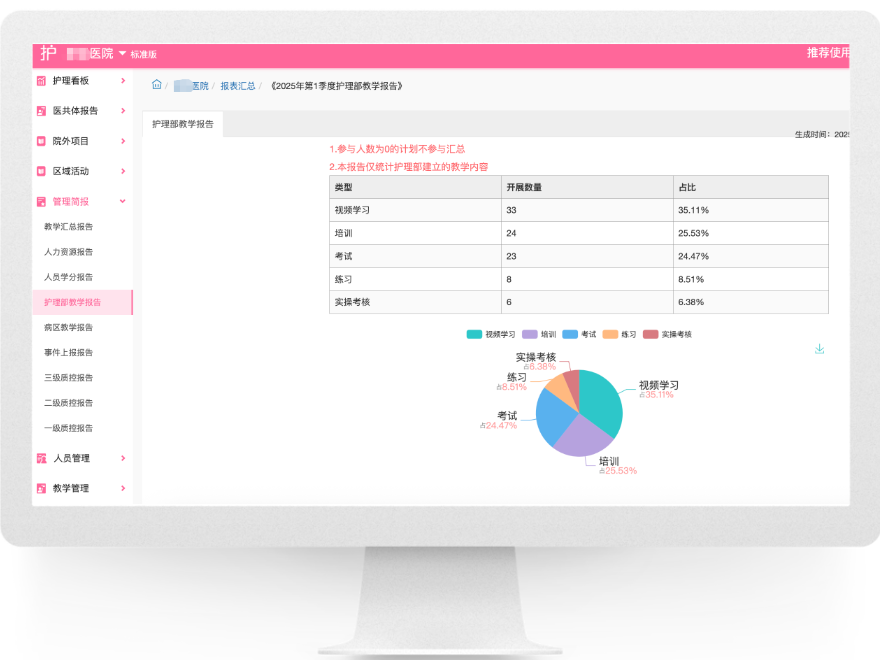Toggle 实操考核 legend series in chart
The height and width of the screenshot is (660, 880).
point(667,334)
